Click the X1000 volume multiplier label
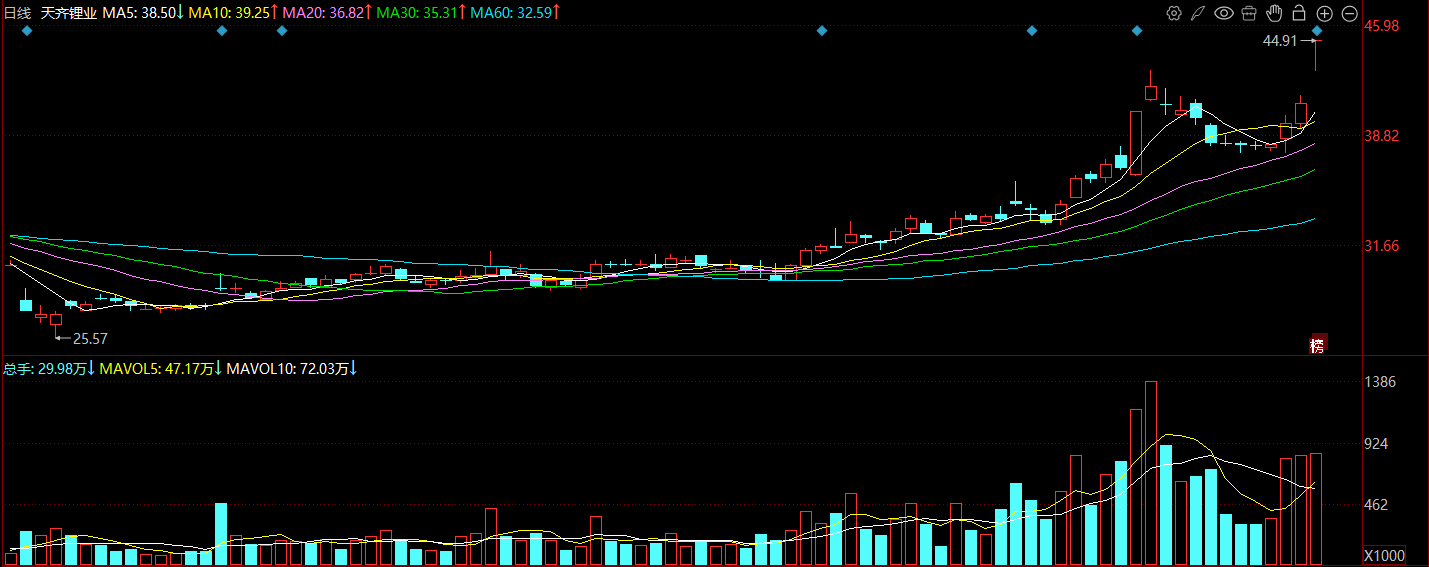1429x567 pixels. (1385, 556)
